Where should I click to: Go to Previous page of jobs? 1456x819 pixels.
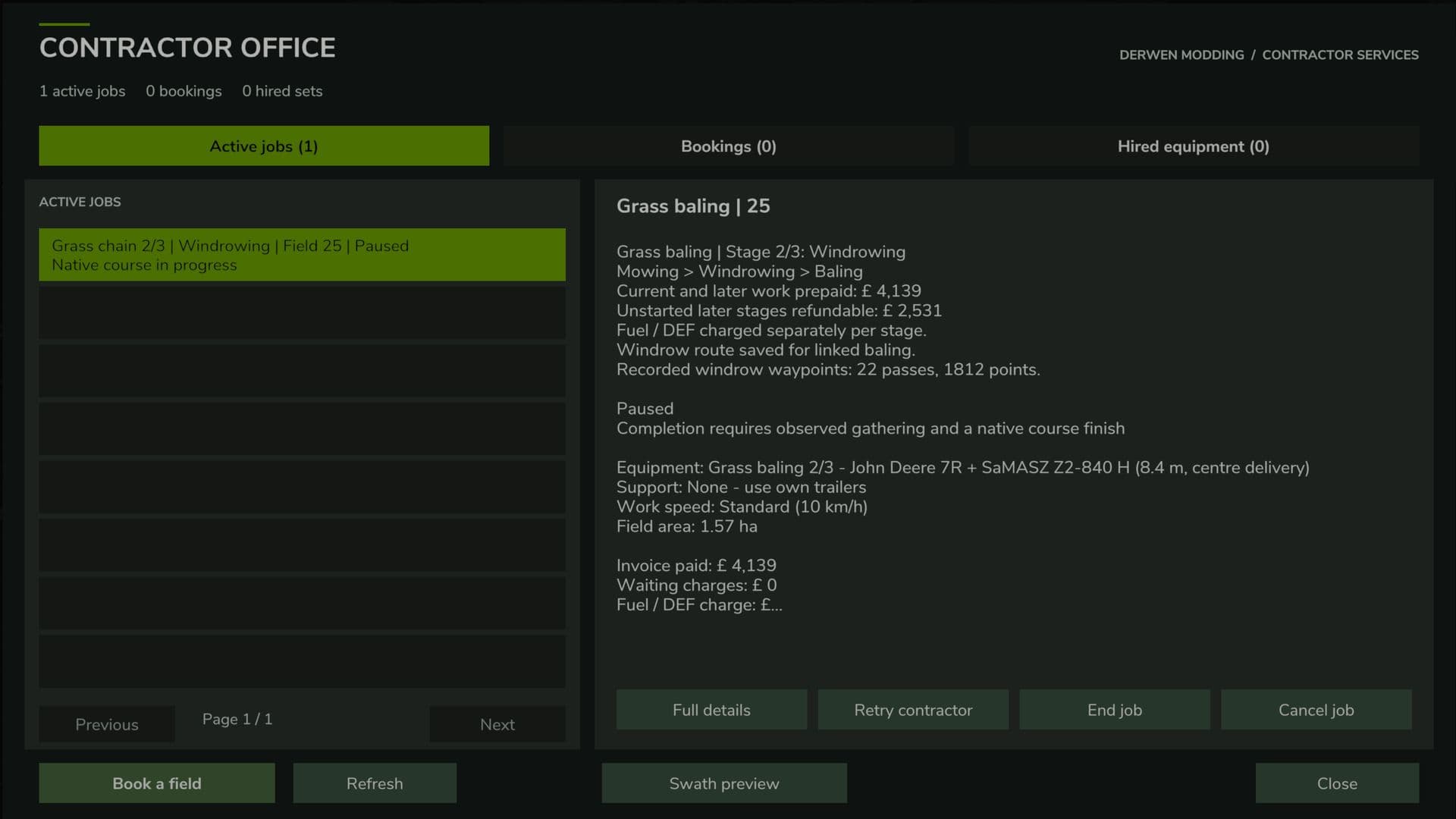(107, 724)
